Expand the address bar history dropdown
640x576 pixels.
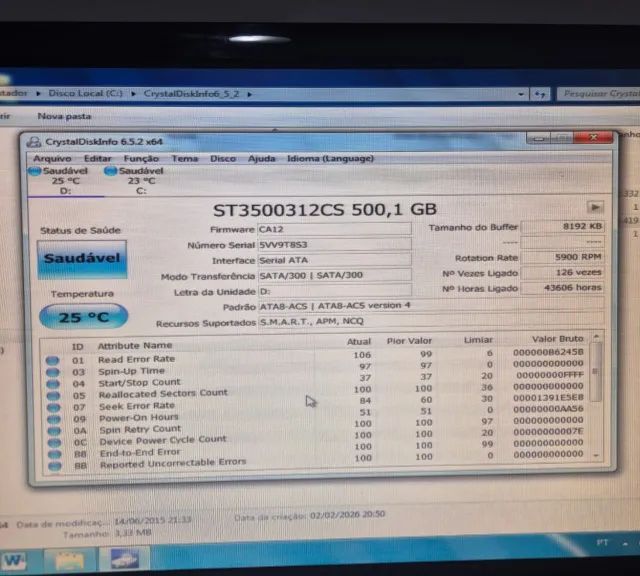pos(524,93)
